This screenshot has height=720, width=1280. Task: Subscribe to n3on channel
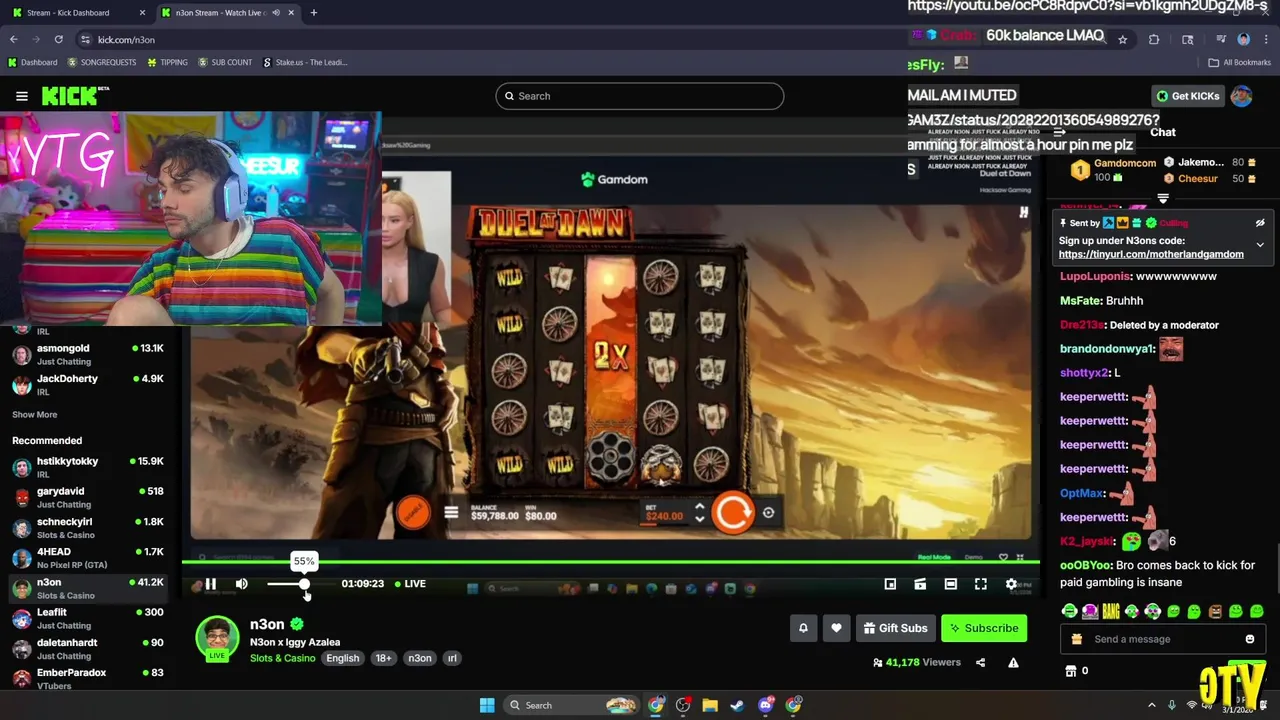tap(984, 628)
